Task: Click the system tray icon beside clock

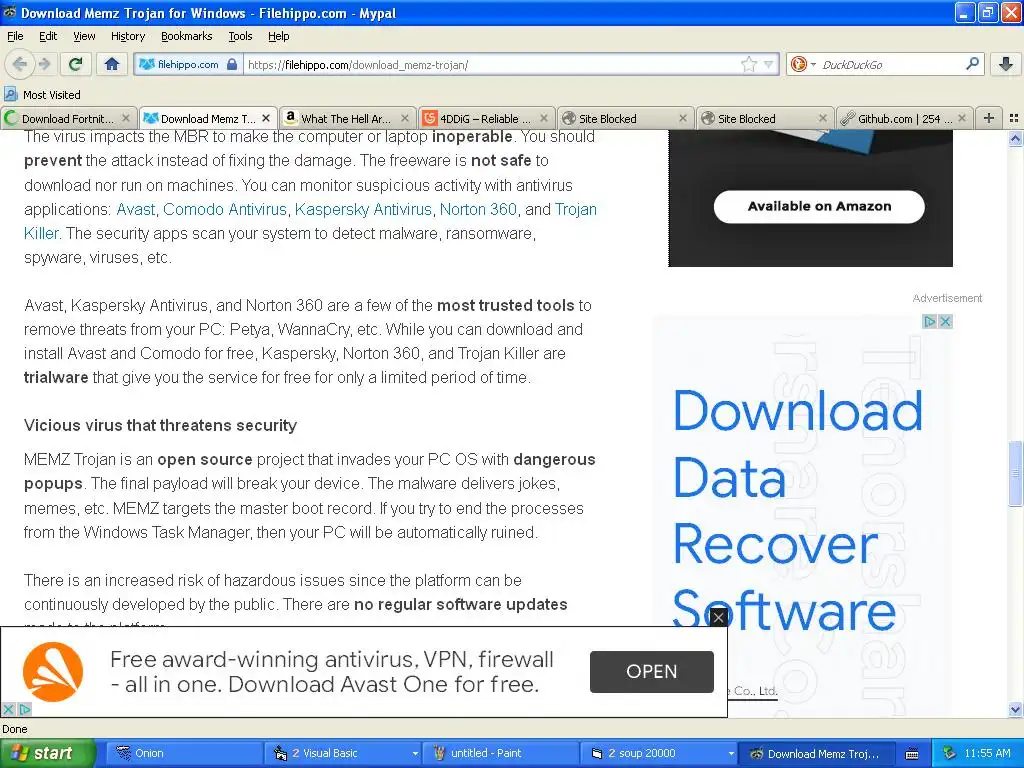Action: pyautogui.click(x=950, y=754)
